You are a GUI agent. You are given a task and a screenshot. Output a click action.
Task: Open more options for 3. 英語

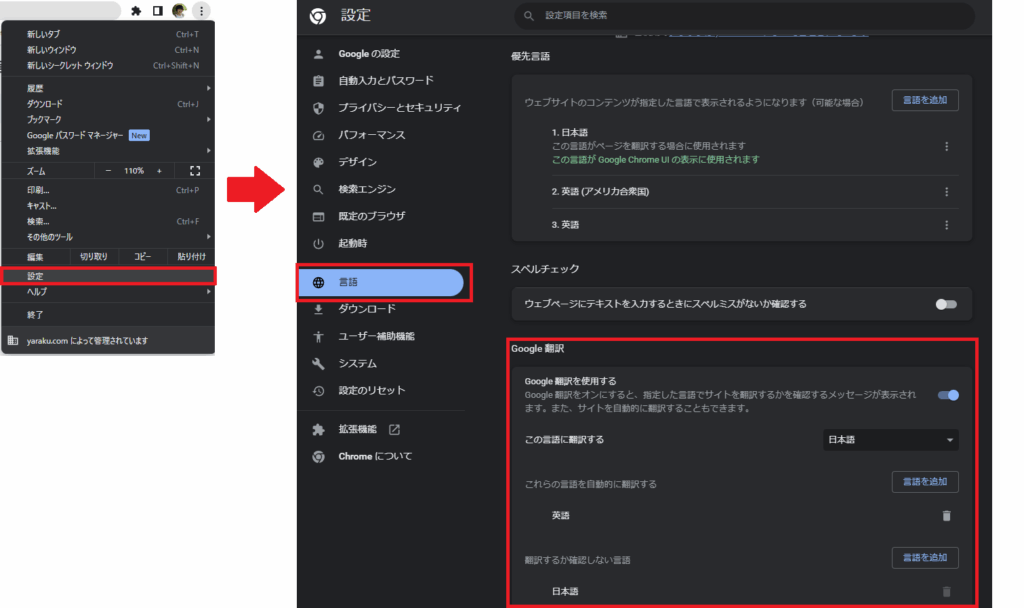[946, 225]
